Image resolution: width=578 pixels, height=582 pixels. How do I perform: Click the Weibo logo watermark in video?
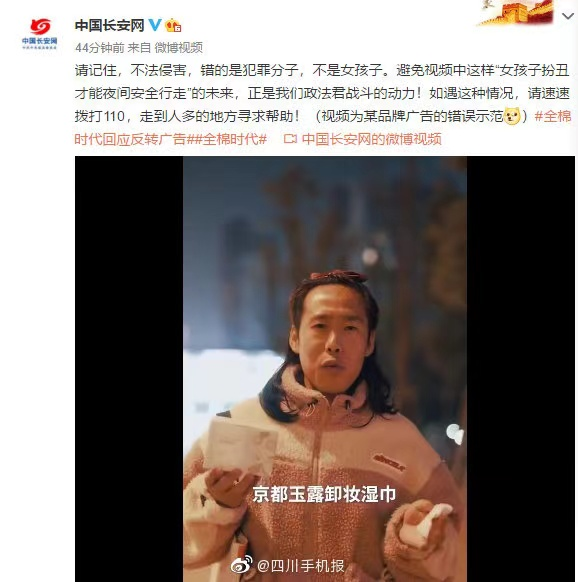point(241,565)
